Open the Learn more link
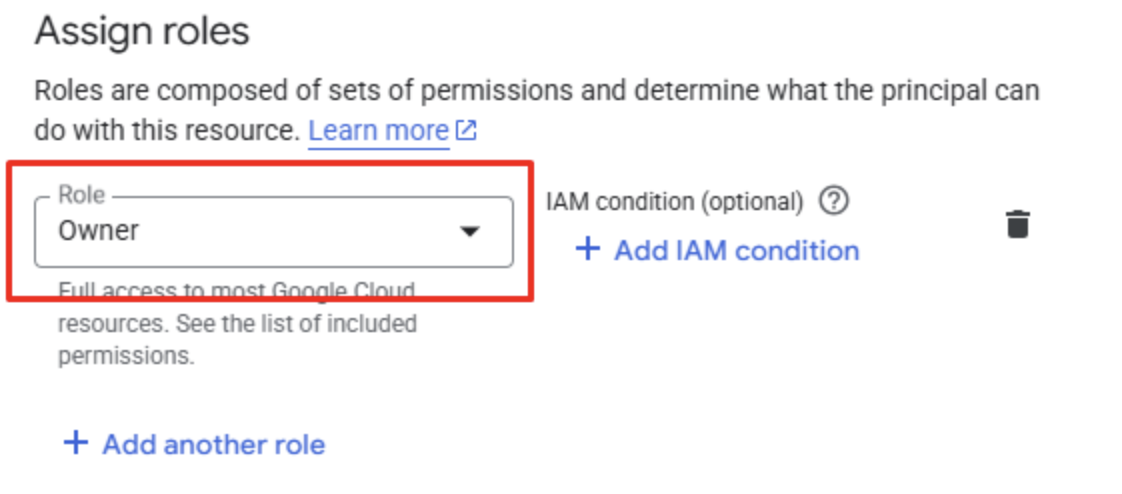The width and height of the screenshot is (1122, 494). [379, 131]
